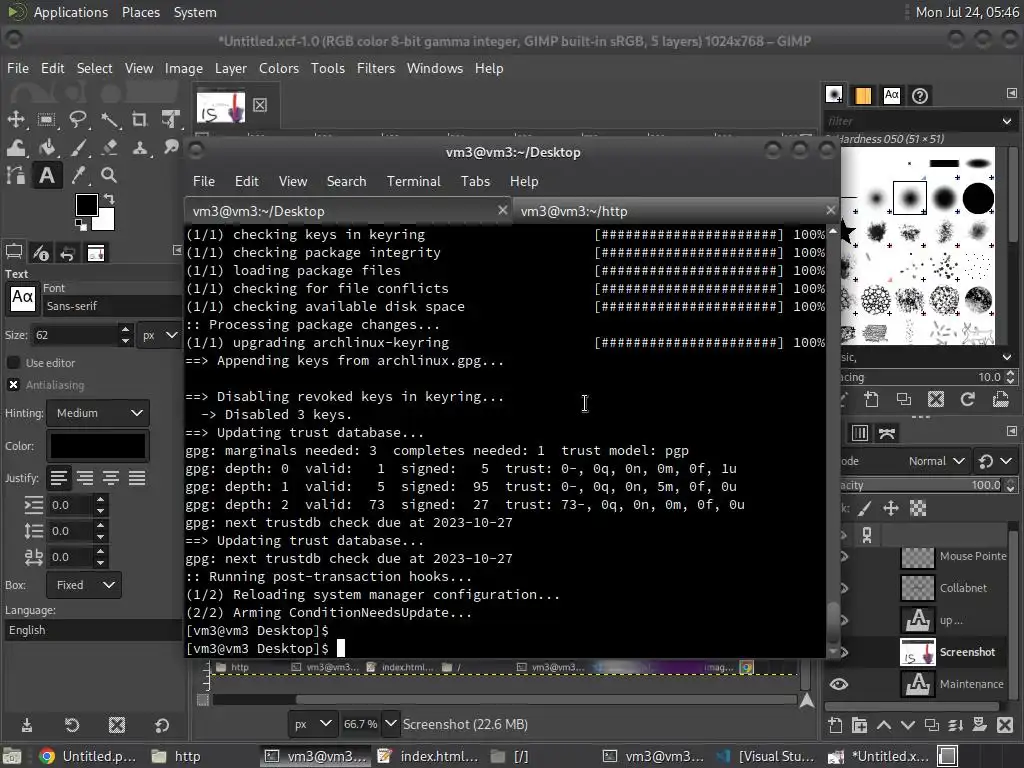Select the Warp Transform tool
The image size is (1024, 768).
click(16, 148)
